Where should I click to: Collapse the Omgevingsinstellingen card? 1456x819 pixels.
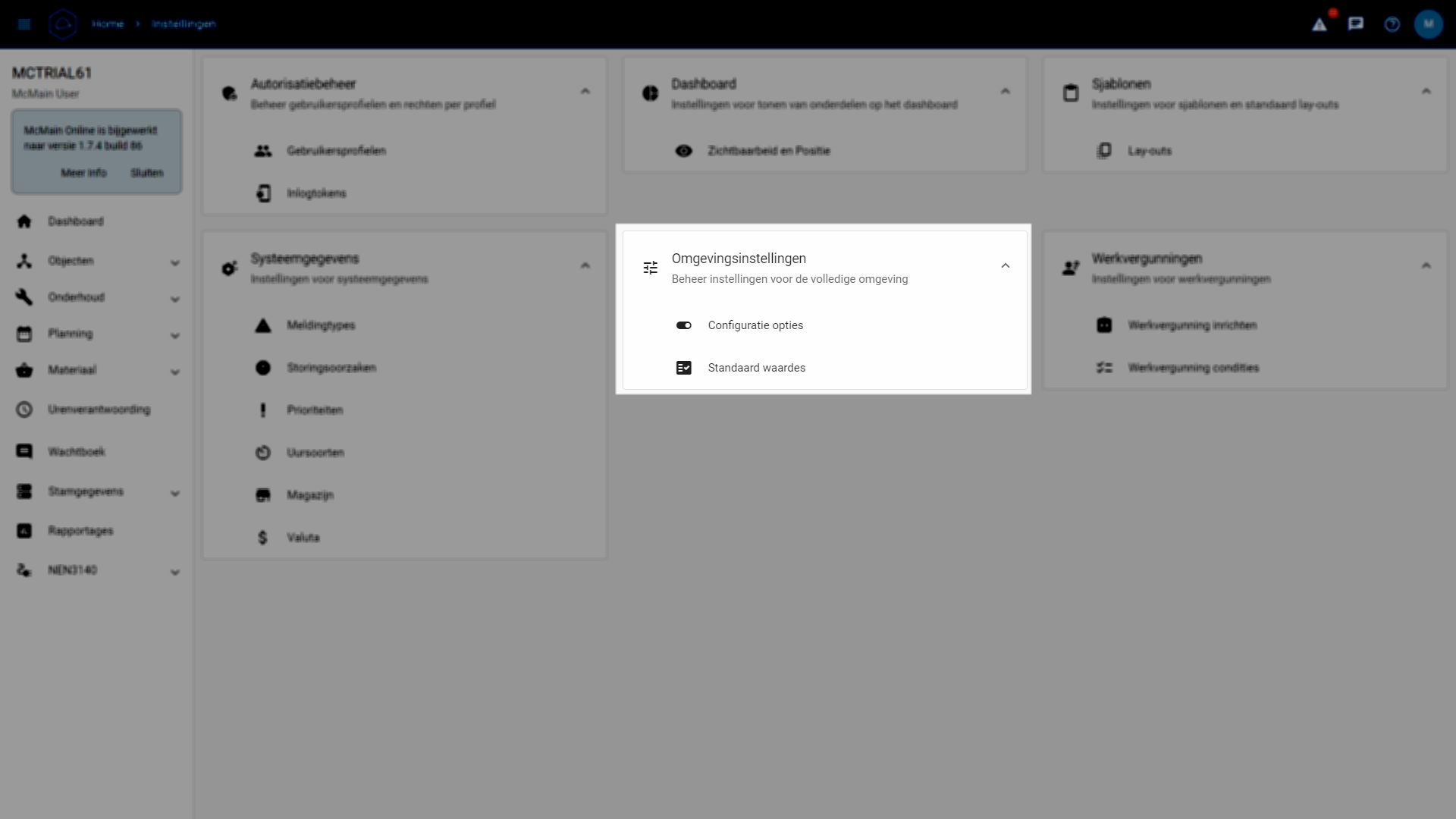pos(1005,266)
